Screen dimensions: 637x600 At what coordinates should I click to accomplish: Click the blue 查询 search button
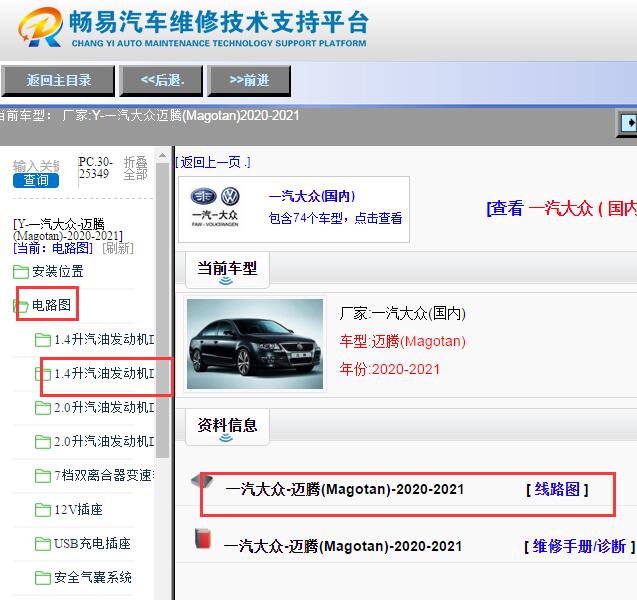pyautogui.click(x=36, y=180)
